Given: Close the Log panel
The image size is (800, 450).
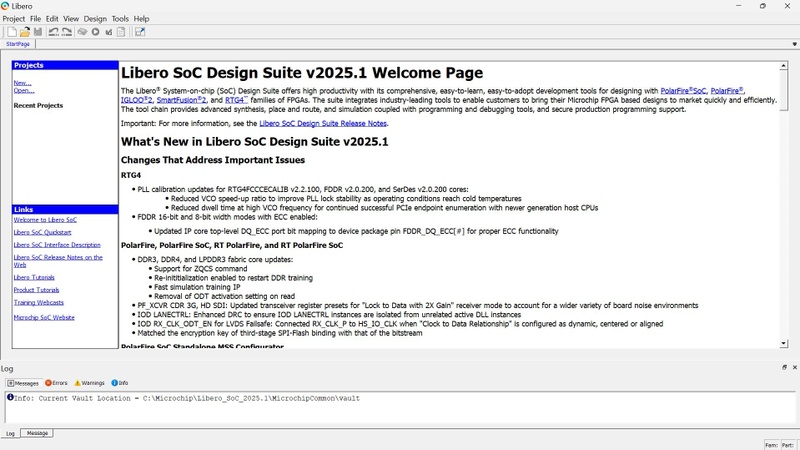Looking at the screenshot, I should (x=794, y=367).
